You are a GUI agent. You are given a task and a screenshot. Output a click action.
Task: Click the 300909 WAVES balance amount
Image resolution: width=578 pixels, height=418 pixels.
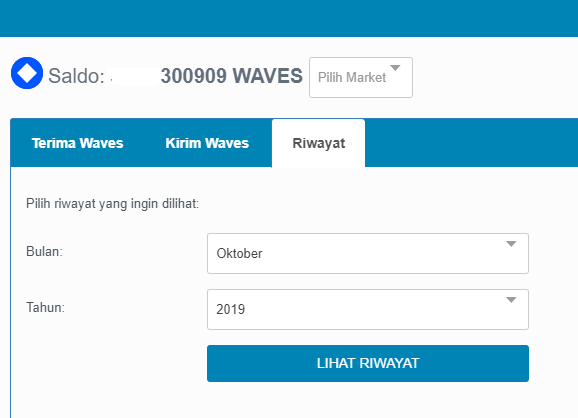click(x=231, y=76)
